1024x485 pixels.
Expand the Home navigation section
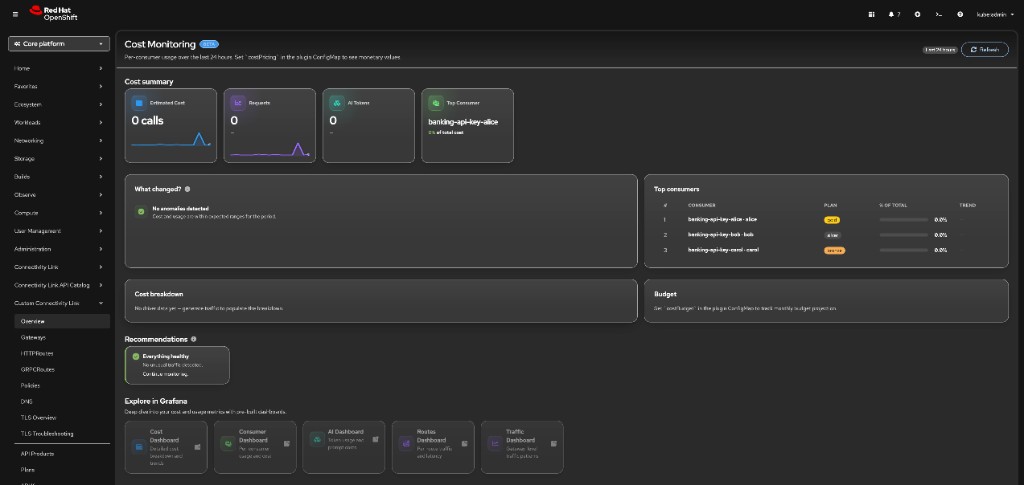click(x=59, y=69)
